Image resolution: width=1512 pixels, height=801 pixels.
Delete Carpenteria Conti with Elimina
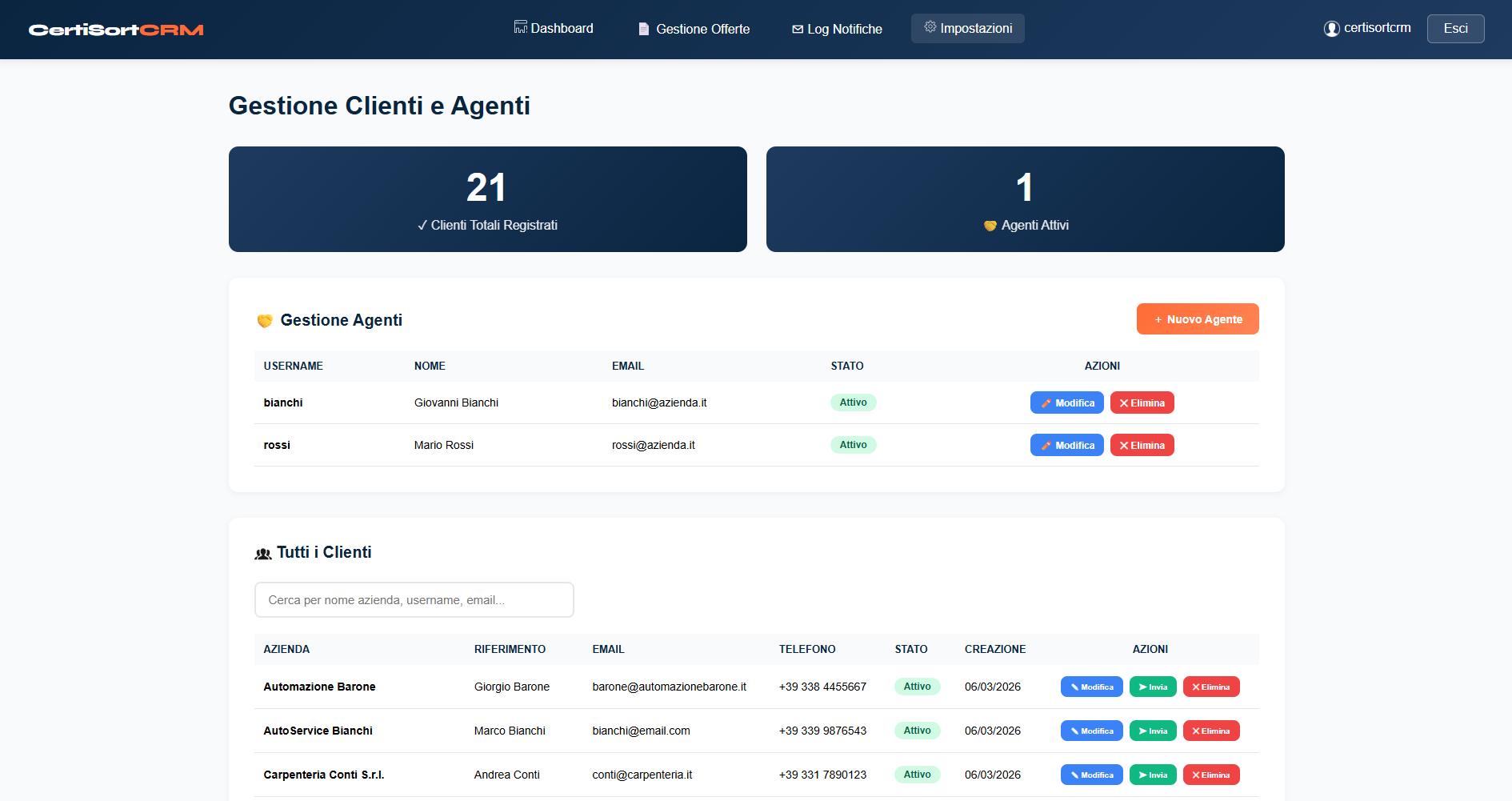coord(1210,775)
